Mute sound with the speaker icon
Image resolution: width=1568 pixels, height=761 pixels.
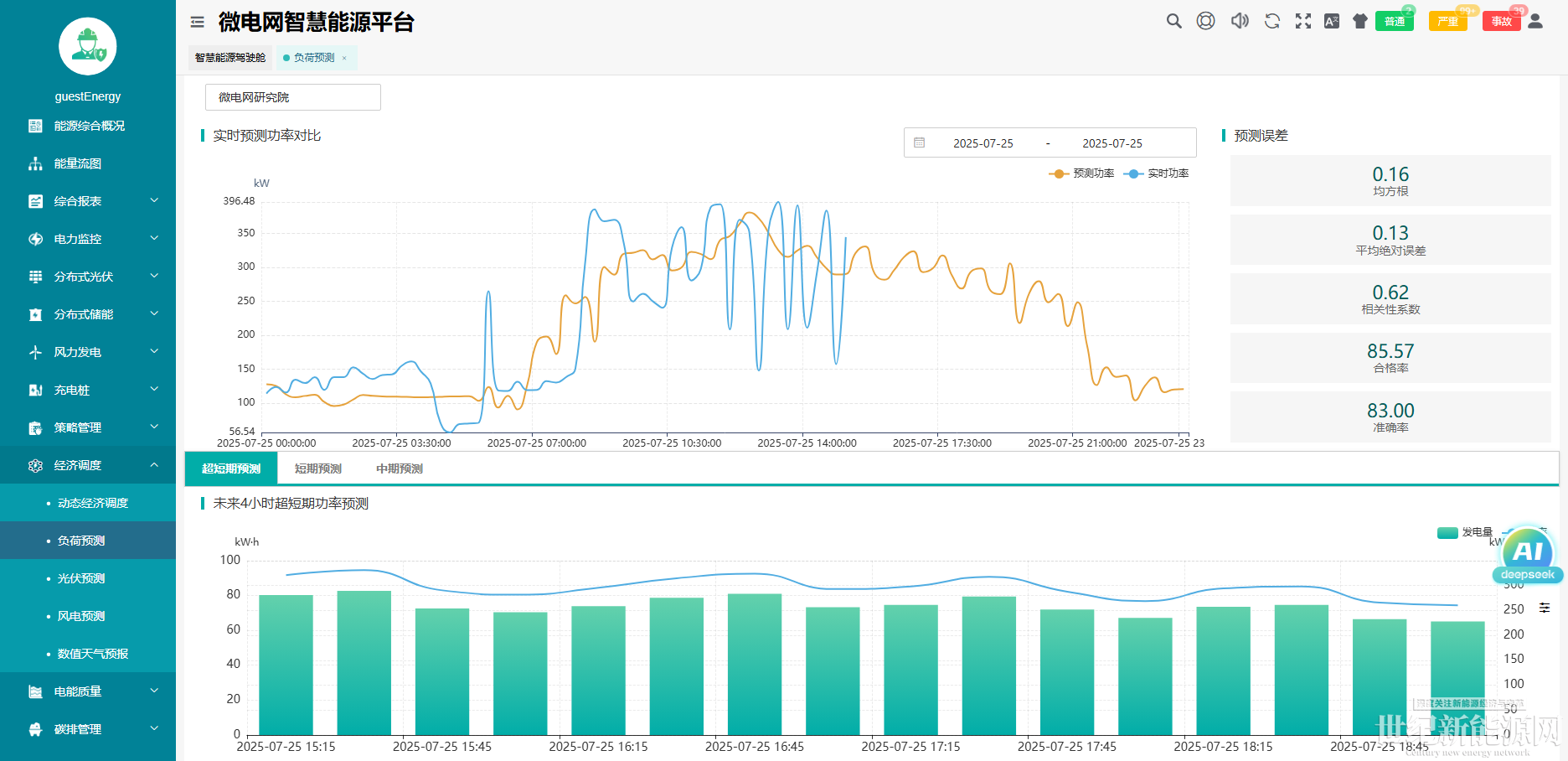point(1239,21)
